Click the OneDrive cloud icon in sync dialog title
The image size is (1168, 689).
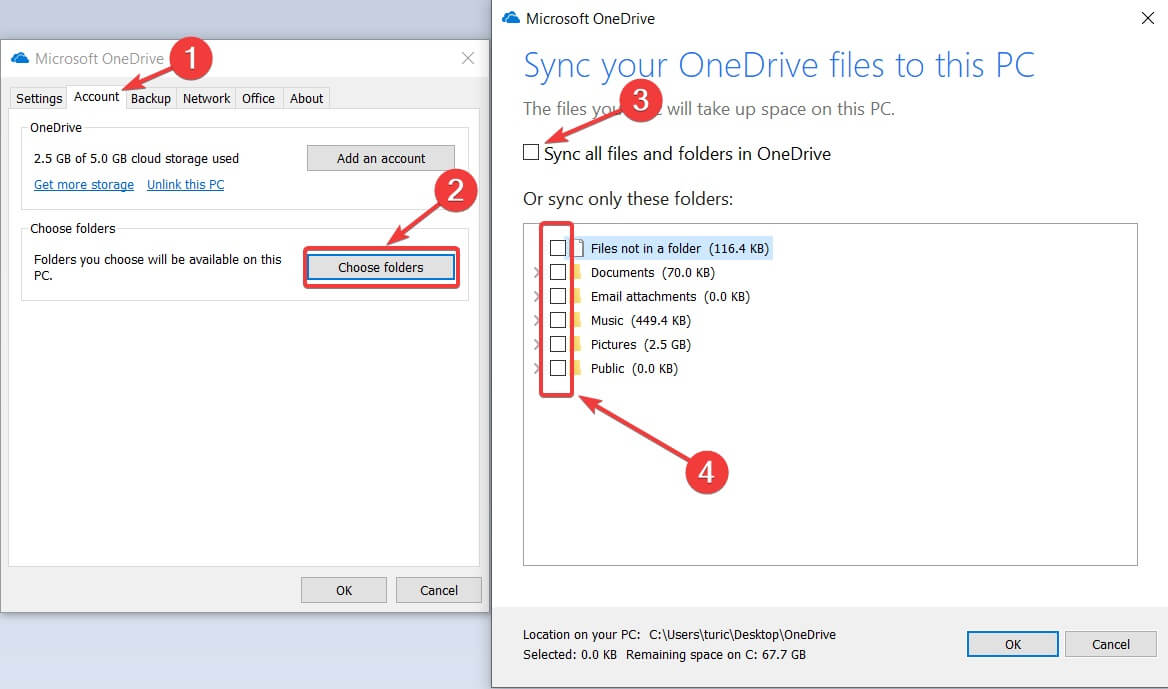tap(511, 18)
